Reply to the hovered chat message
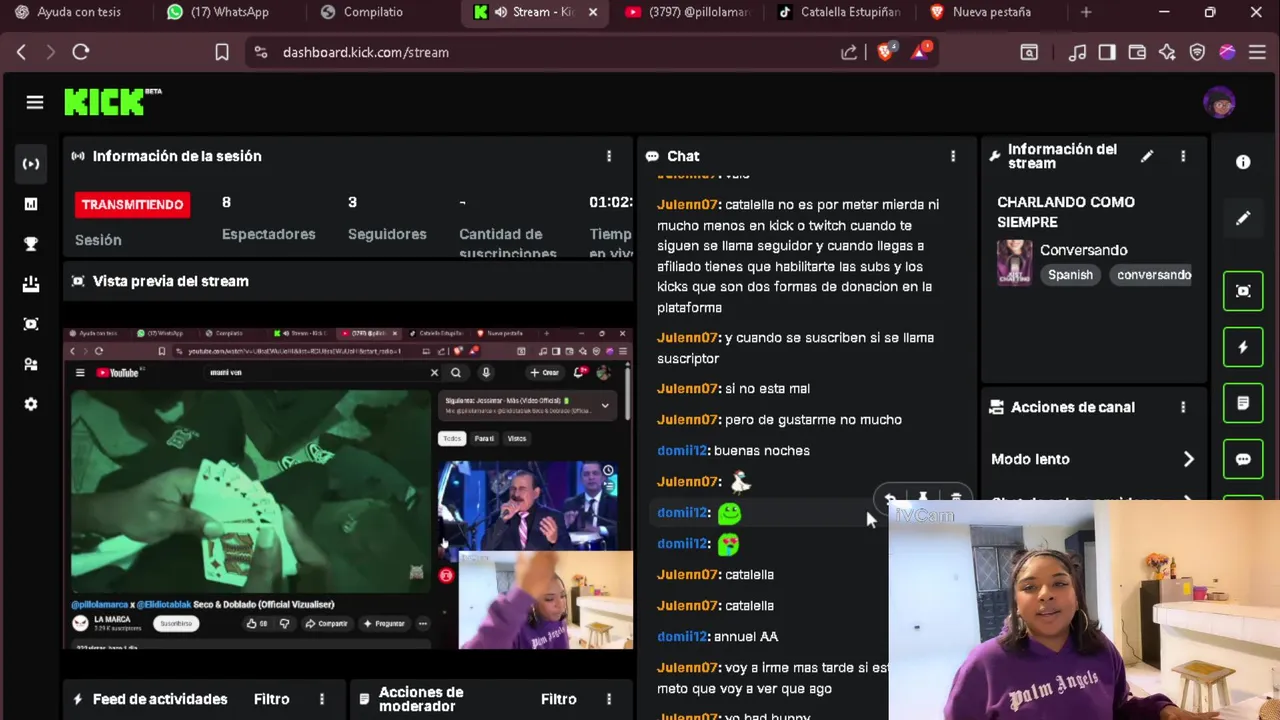 890,497
